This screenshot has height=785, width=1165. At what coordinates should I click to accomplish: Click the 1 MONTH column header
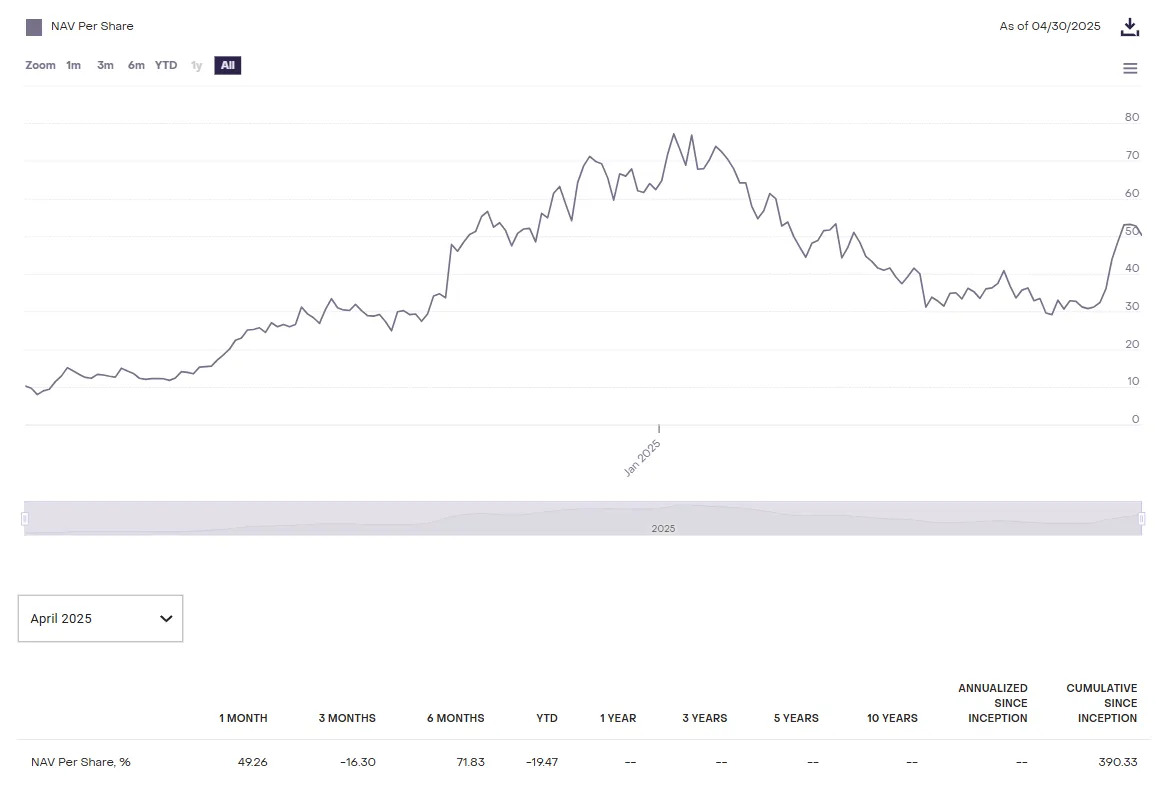pos(243,718)
